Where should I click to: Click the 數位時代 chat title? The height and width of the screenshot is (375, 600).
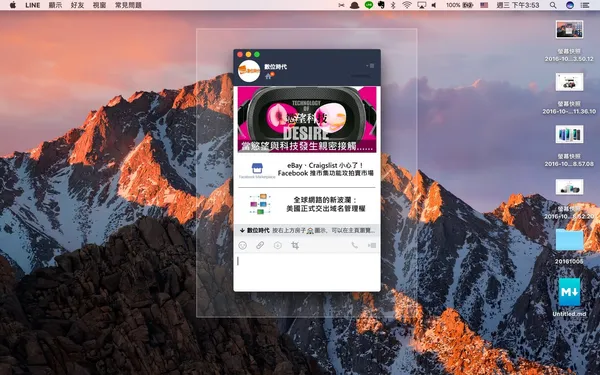pyautogui.click(x=276, y=67)
